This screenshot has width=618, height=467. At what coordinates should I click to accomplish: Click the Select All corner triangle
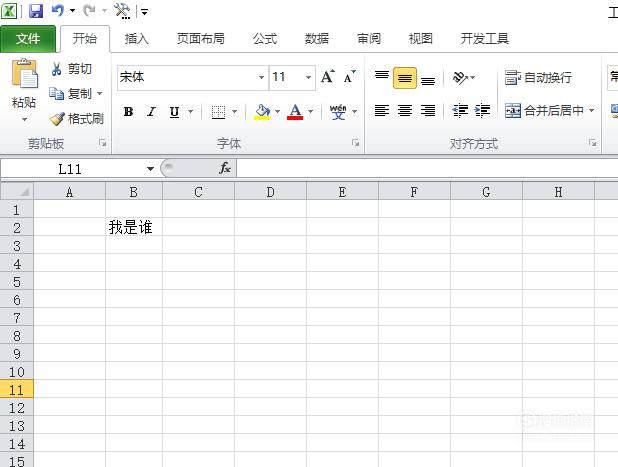click(x=17, y=192)
